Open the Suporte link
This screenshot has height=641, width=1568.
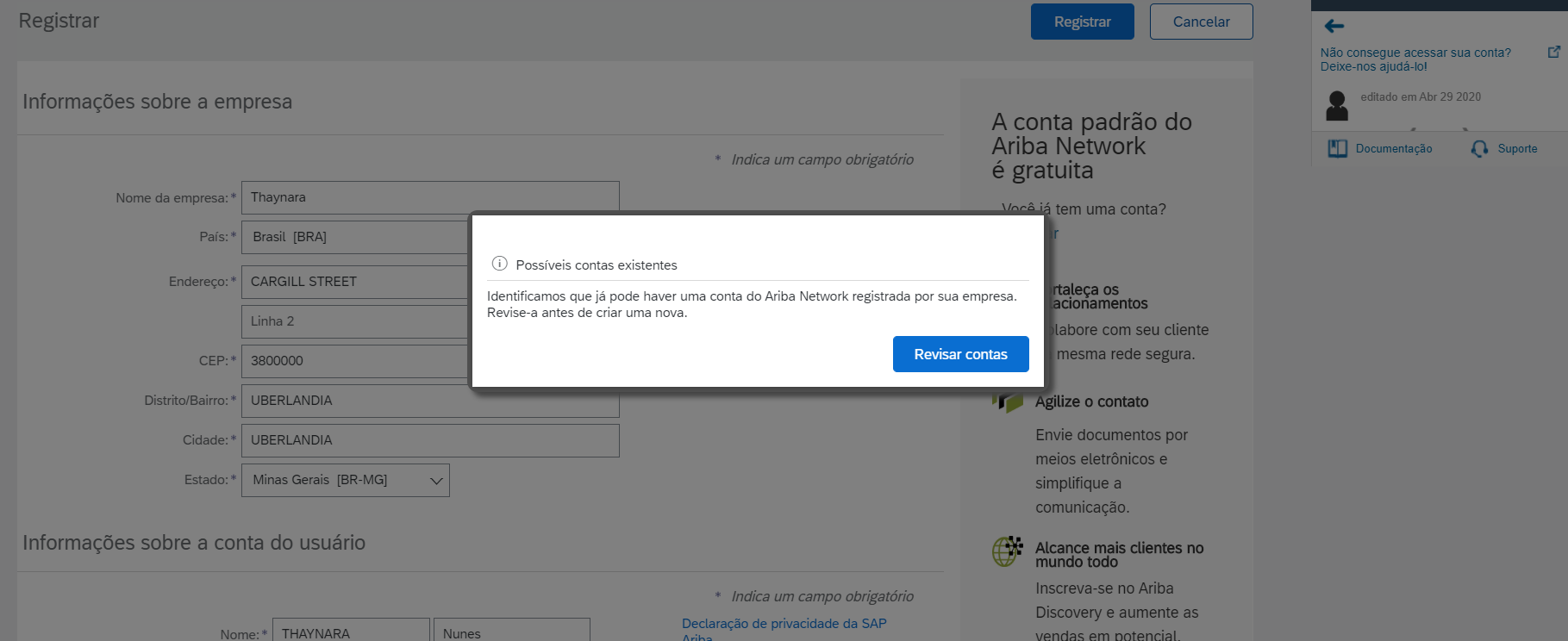tap(1517, 149)
